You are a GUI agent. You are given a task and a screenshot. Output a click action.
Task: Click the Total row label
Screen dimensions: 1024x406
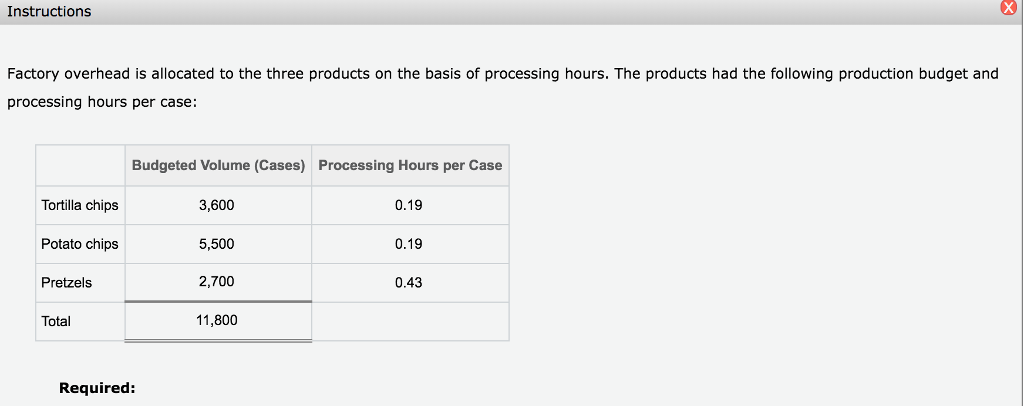point(56,321)
